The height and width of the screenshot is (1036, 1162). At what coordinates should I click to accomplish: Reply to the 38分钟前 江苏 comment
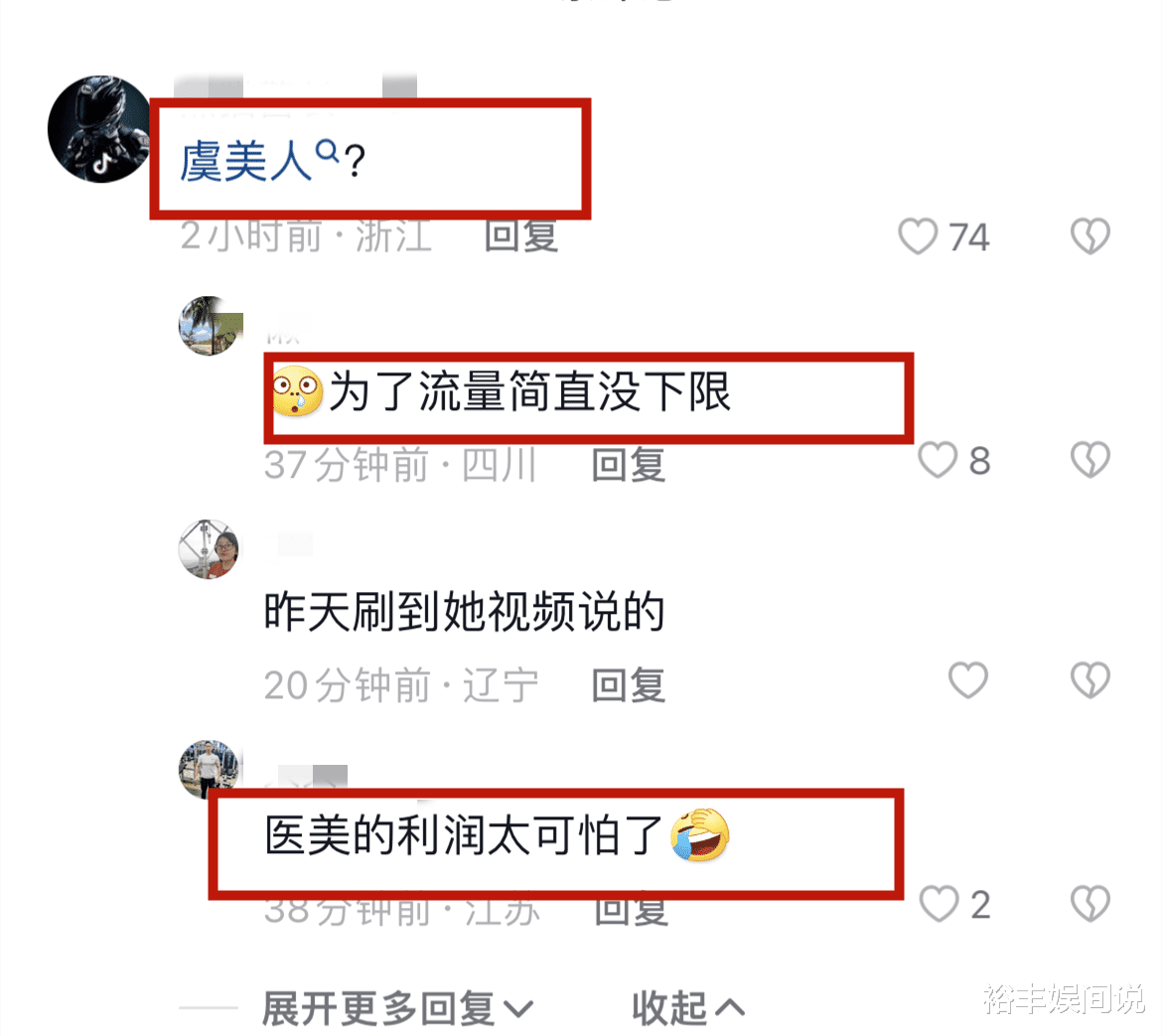pos(631,910)
